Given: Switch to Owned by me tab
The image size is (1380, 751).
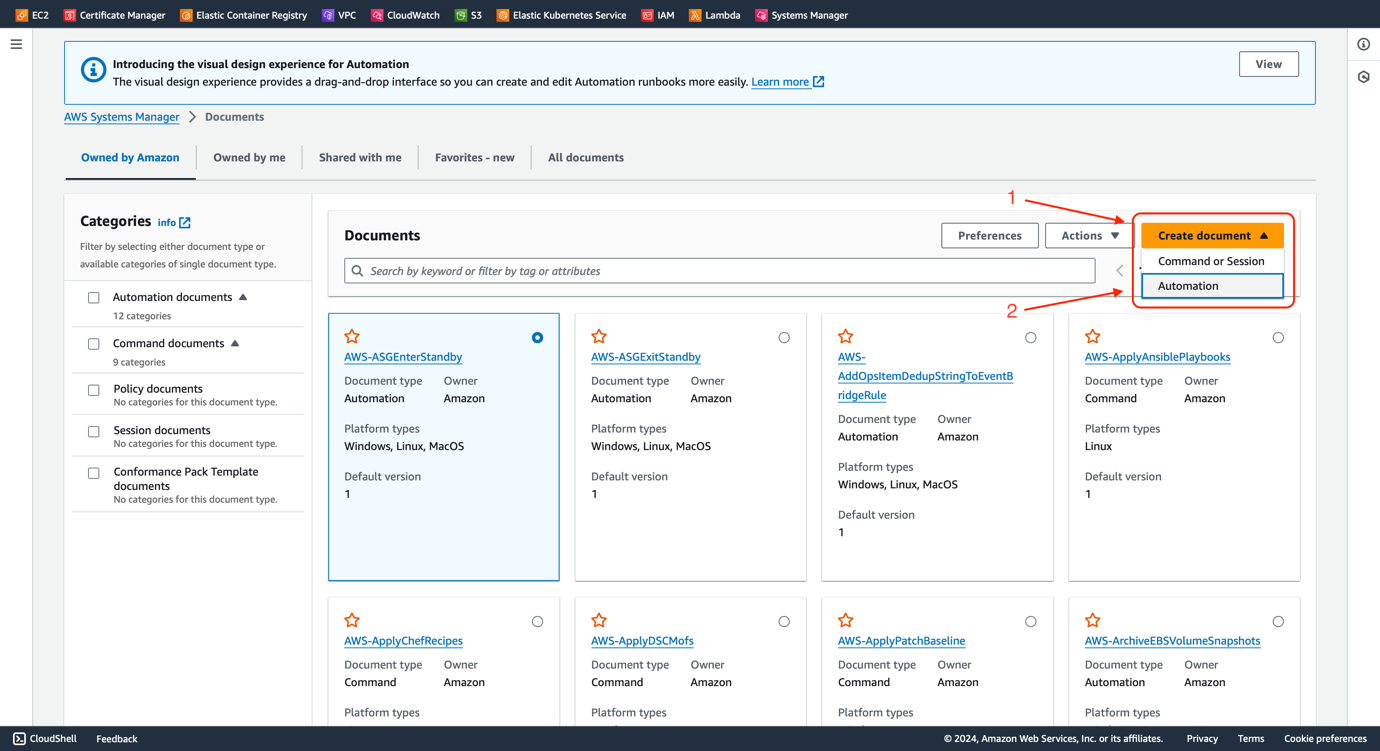Looking at the screenshot, I should coord(249,157).
